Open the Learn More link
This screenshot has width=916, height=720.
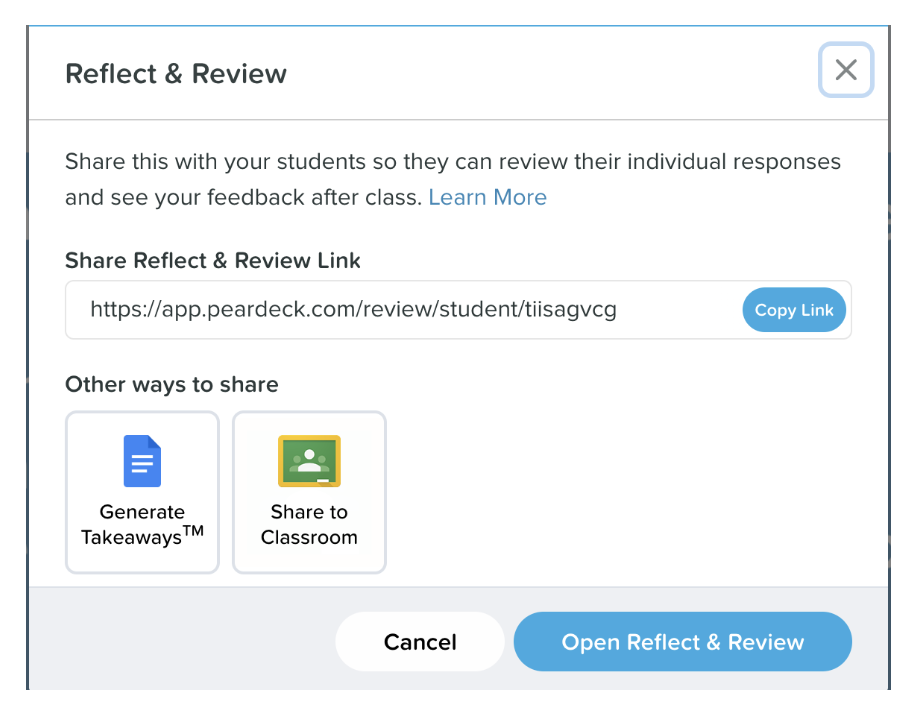(487, 197)
